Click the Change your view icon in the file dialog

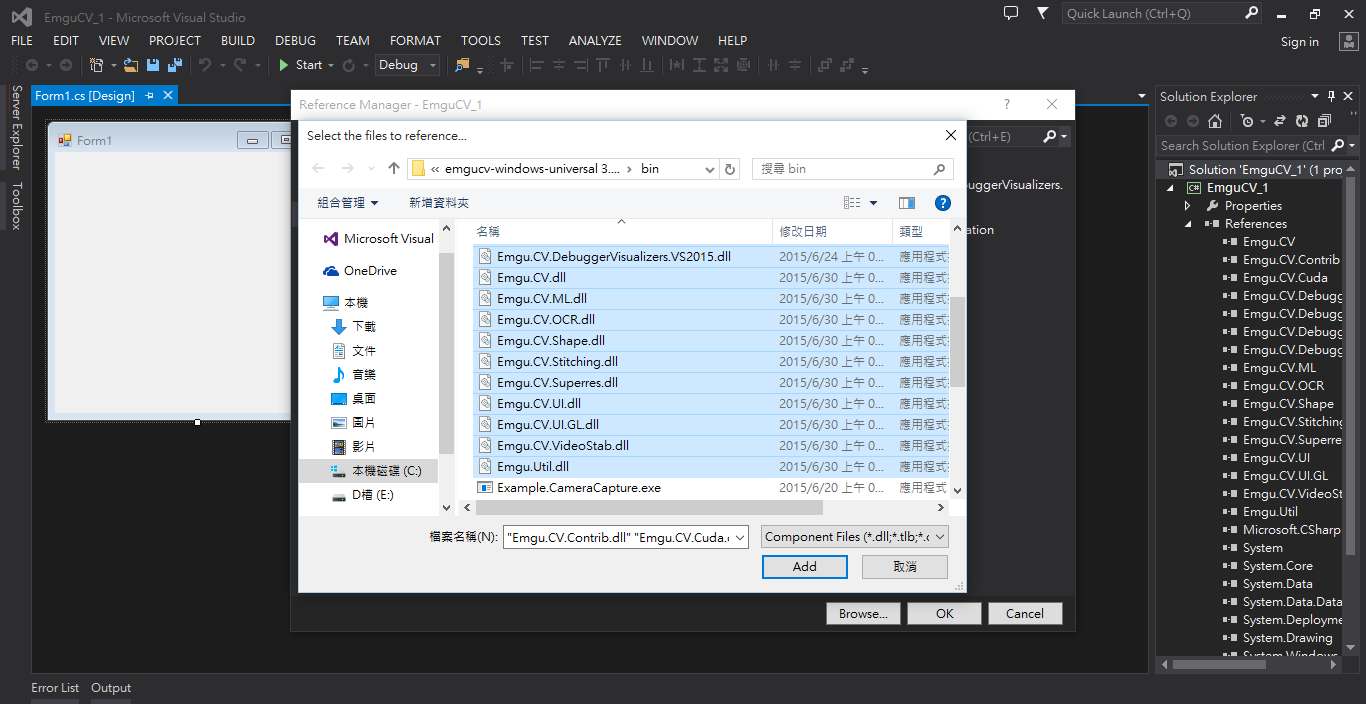(852, 202)
